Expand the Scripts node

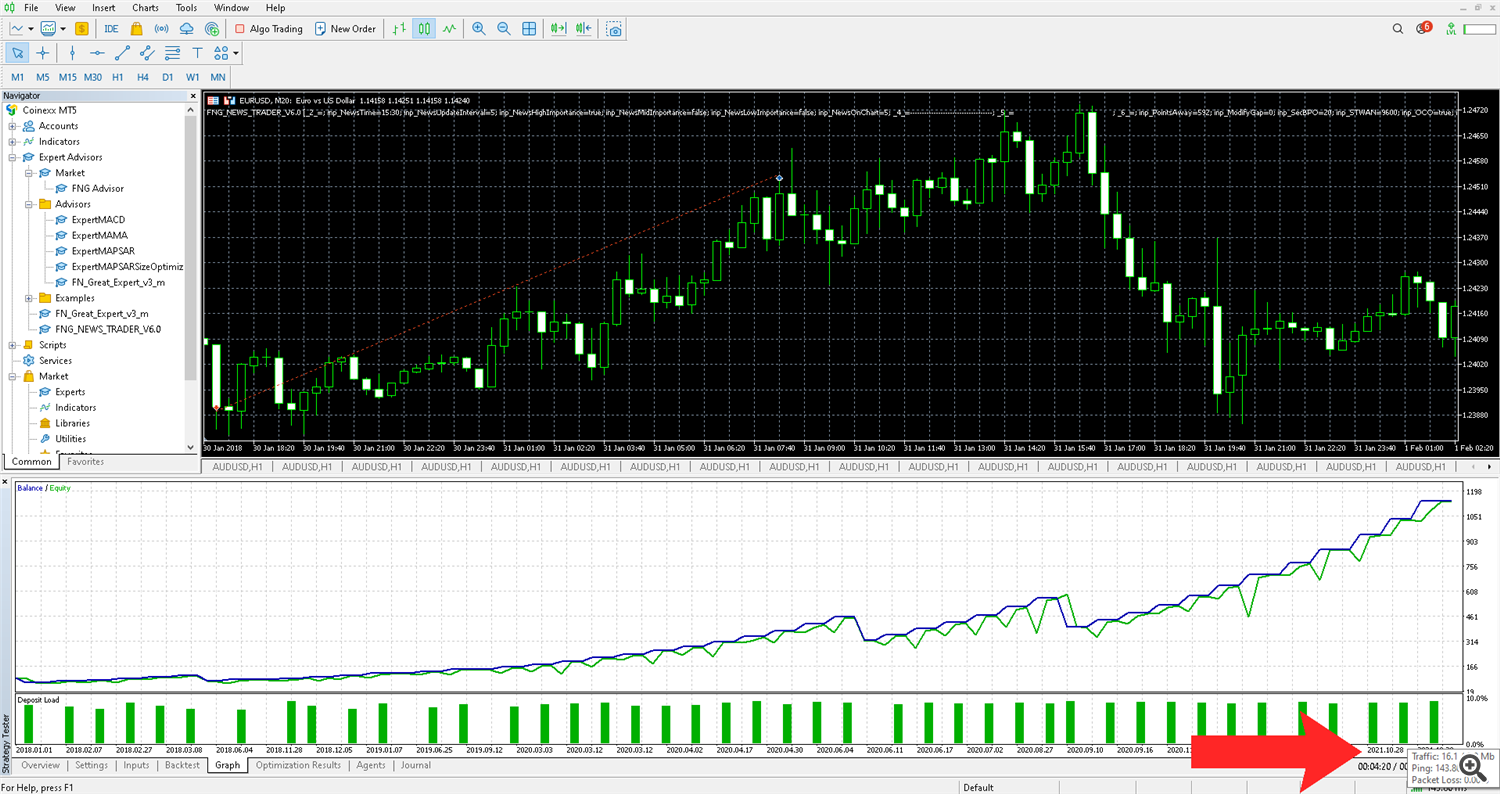click(x=13, y=345)
